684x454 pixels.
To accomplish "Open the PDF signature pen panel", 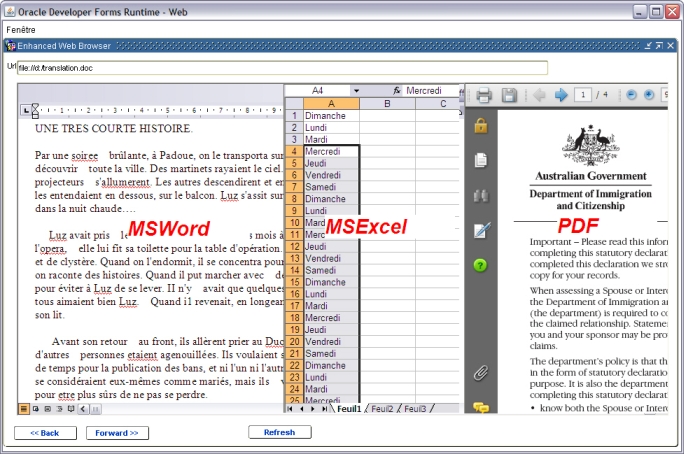I will point(482,230).
